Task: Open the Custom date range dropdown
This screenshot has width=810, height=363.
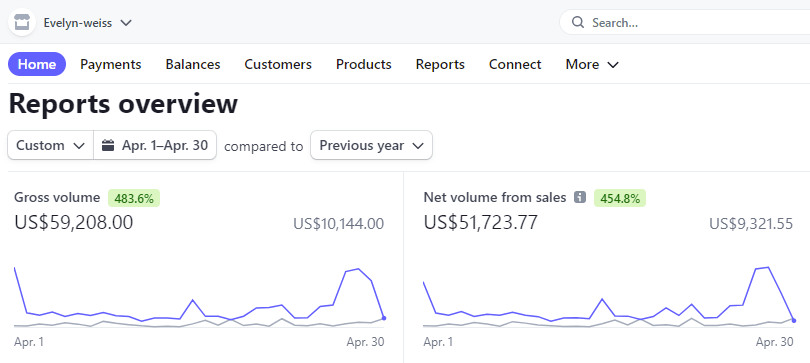Action: click(51, 145)
